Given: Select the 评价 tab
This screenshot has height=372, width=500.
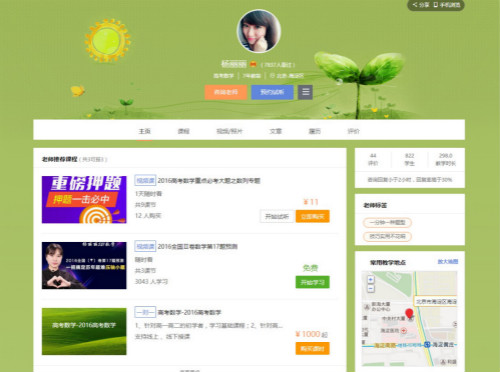Looking at the screenshot, I should click(354, 131).
